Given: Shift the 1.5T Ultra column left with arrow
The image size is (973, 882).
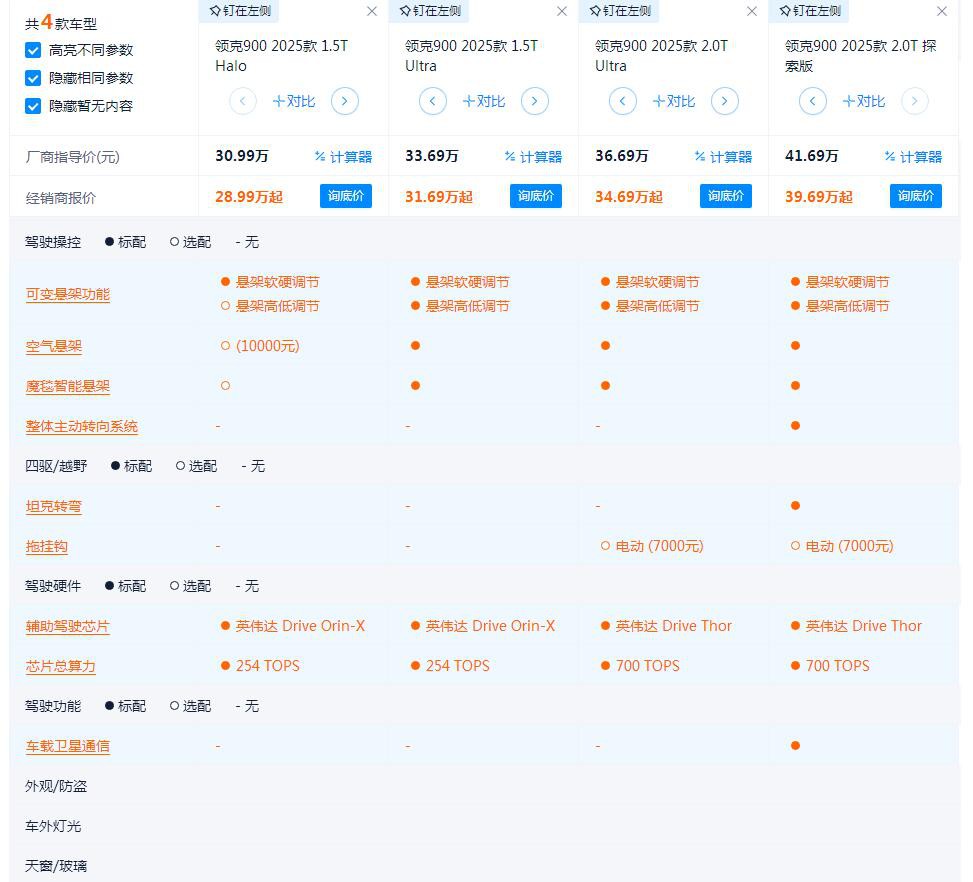Looking at the screenshot, I should pyautogui.click(x=432, y=101).
